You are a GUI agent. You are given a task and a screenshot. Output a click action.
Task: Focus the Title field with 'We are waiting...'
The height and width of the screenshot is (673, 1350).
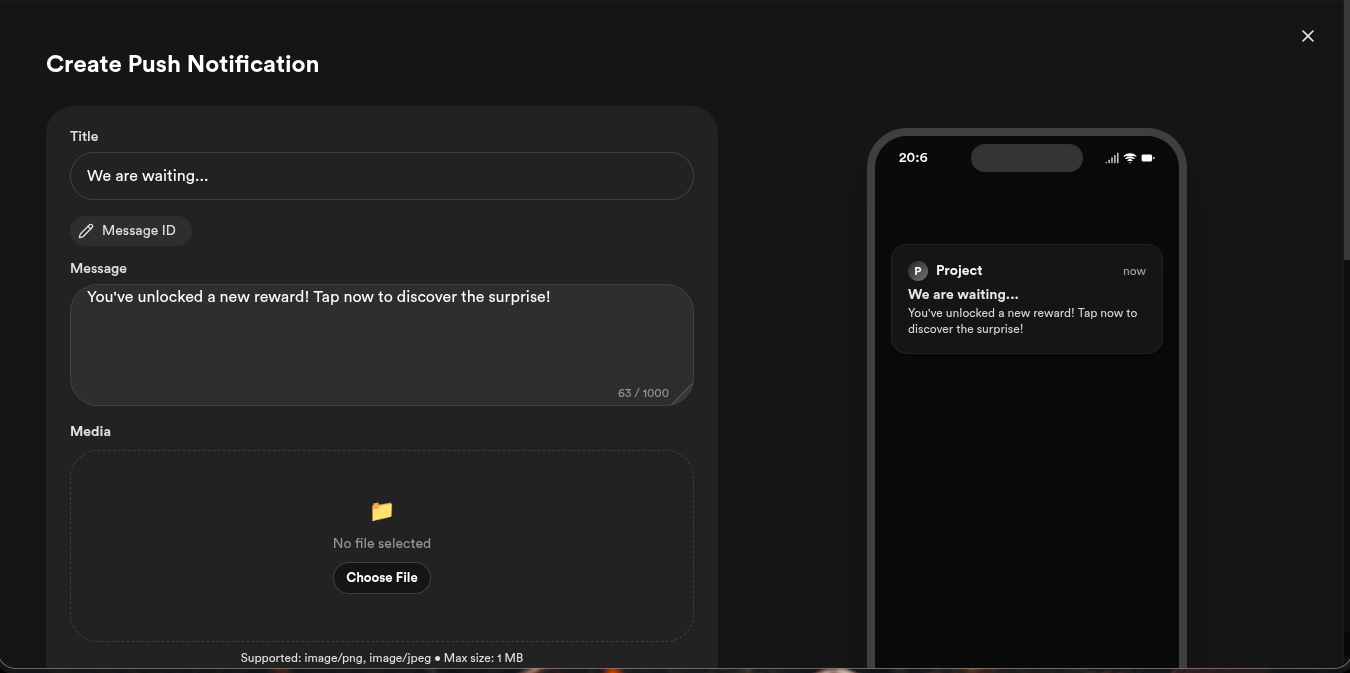coord(381,176)
